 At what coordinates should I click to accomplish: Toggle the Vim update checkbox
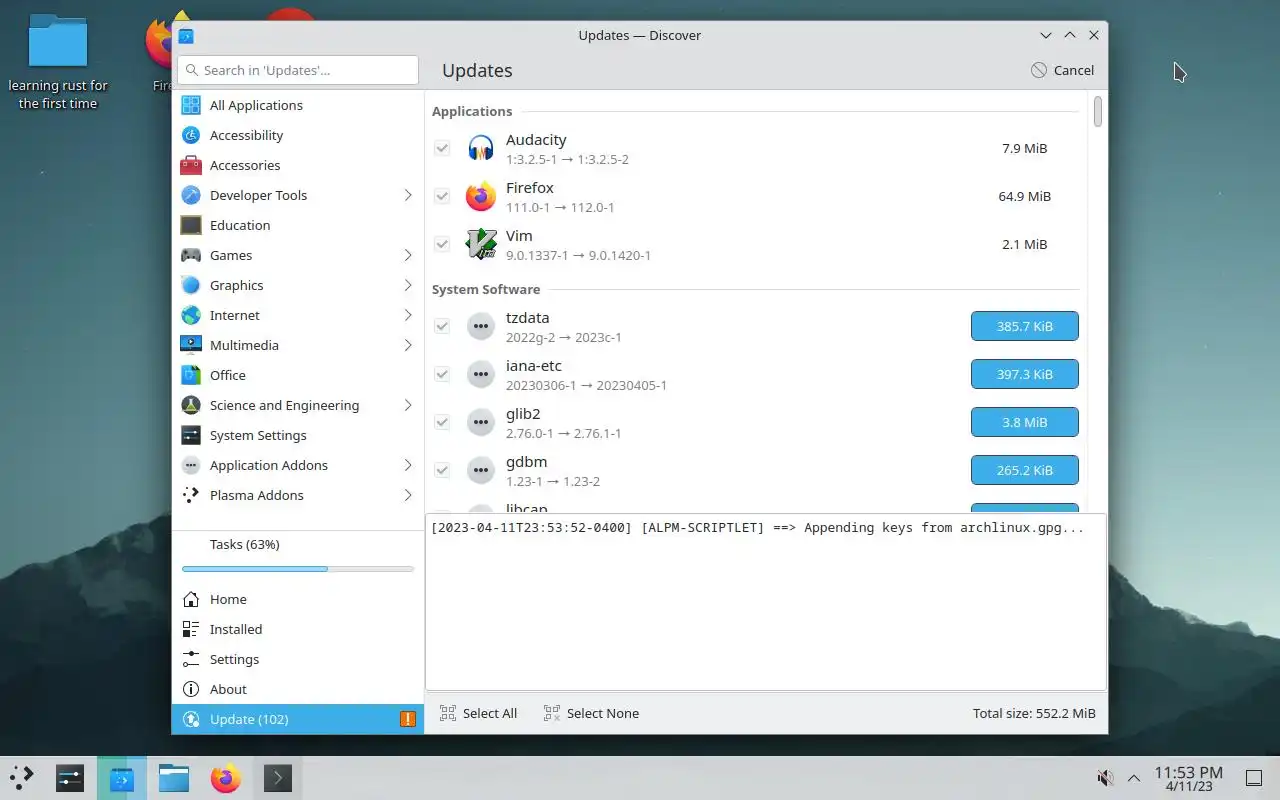pos(442,245)
